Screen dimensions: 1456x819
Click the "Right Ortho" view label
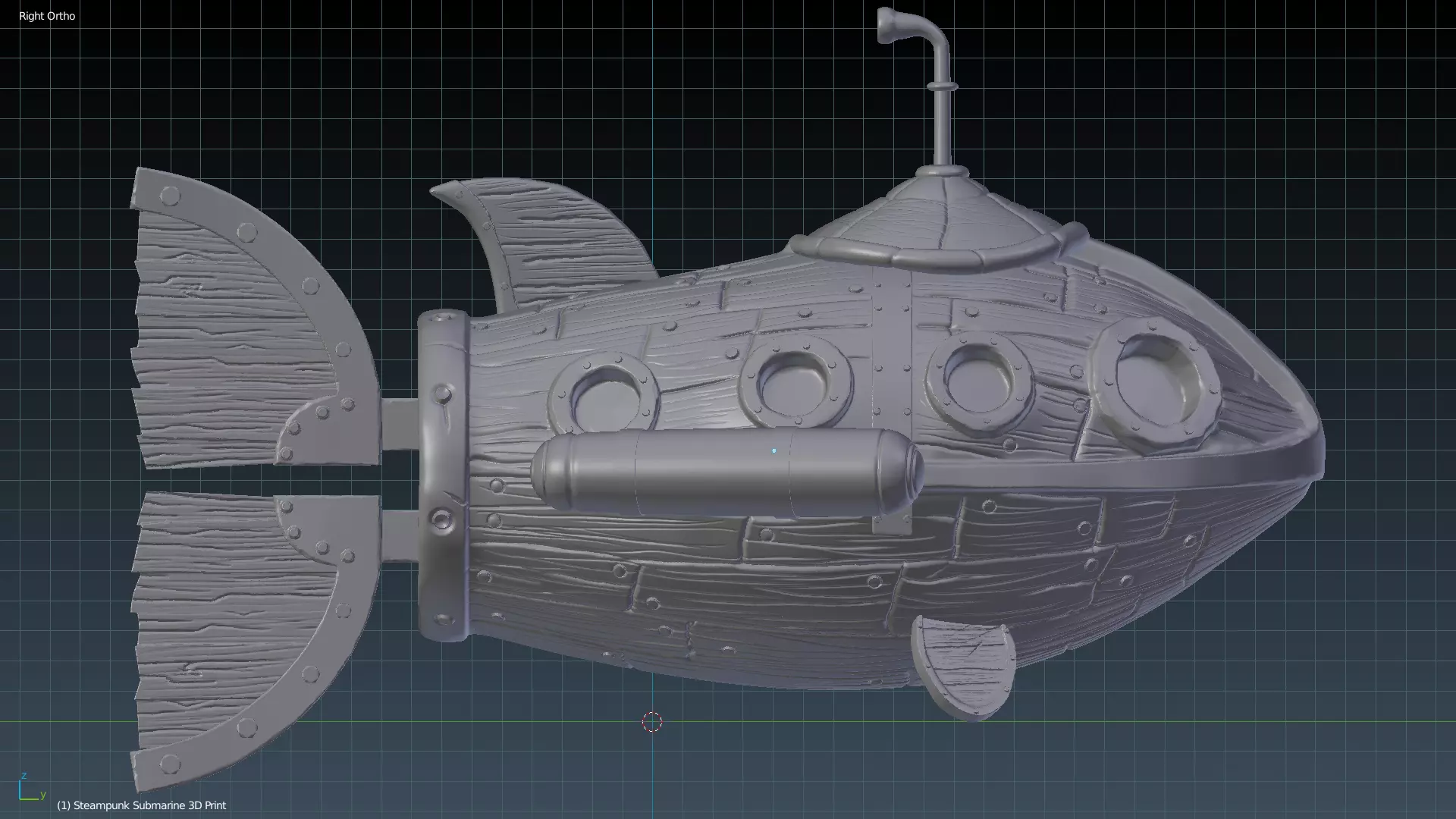click(x=47, y=16)
